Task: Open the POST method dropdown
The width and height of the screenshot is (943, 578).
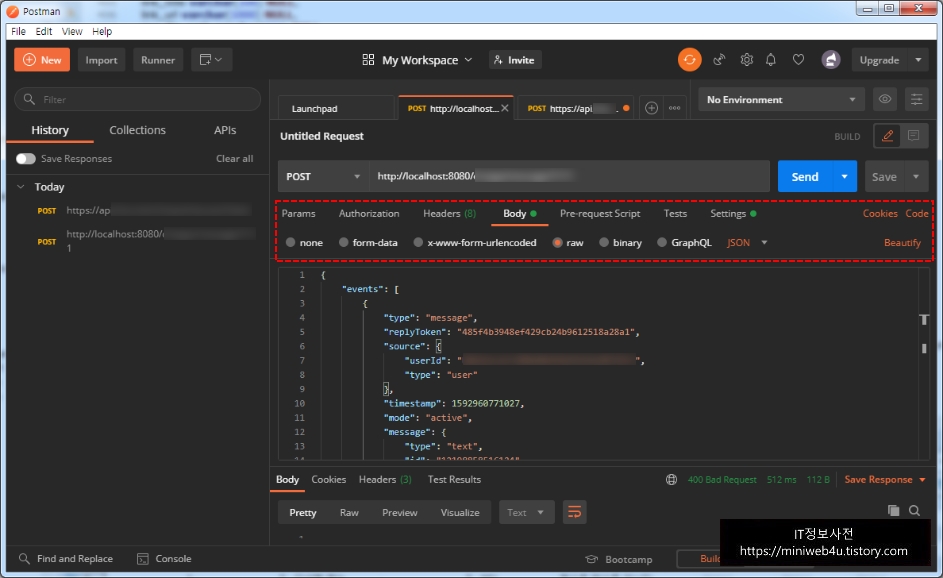Action: [323, 176]
